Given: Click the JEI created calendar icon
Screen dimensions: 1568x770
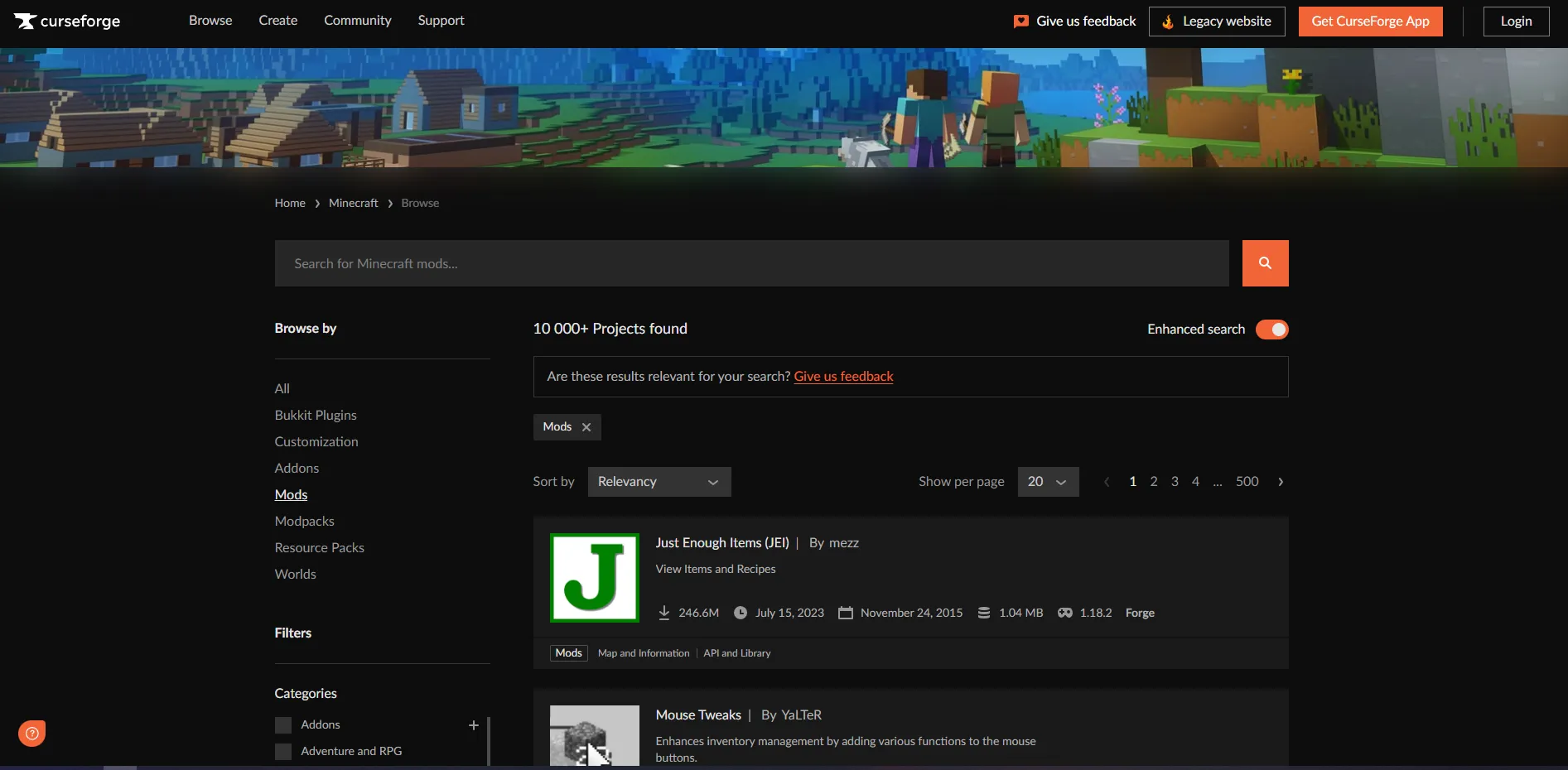Looking at the screenshot, I should tap(846, 613).
